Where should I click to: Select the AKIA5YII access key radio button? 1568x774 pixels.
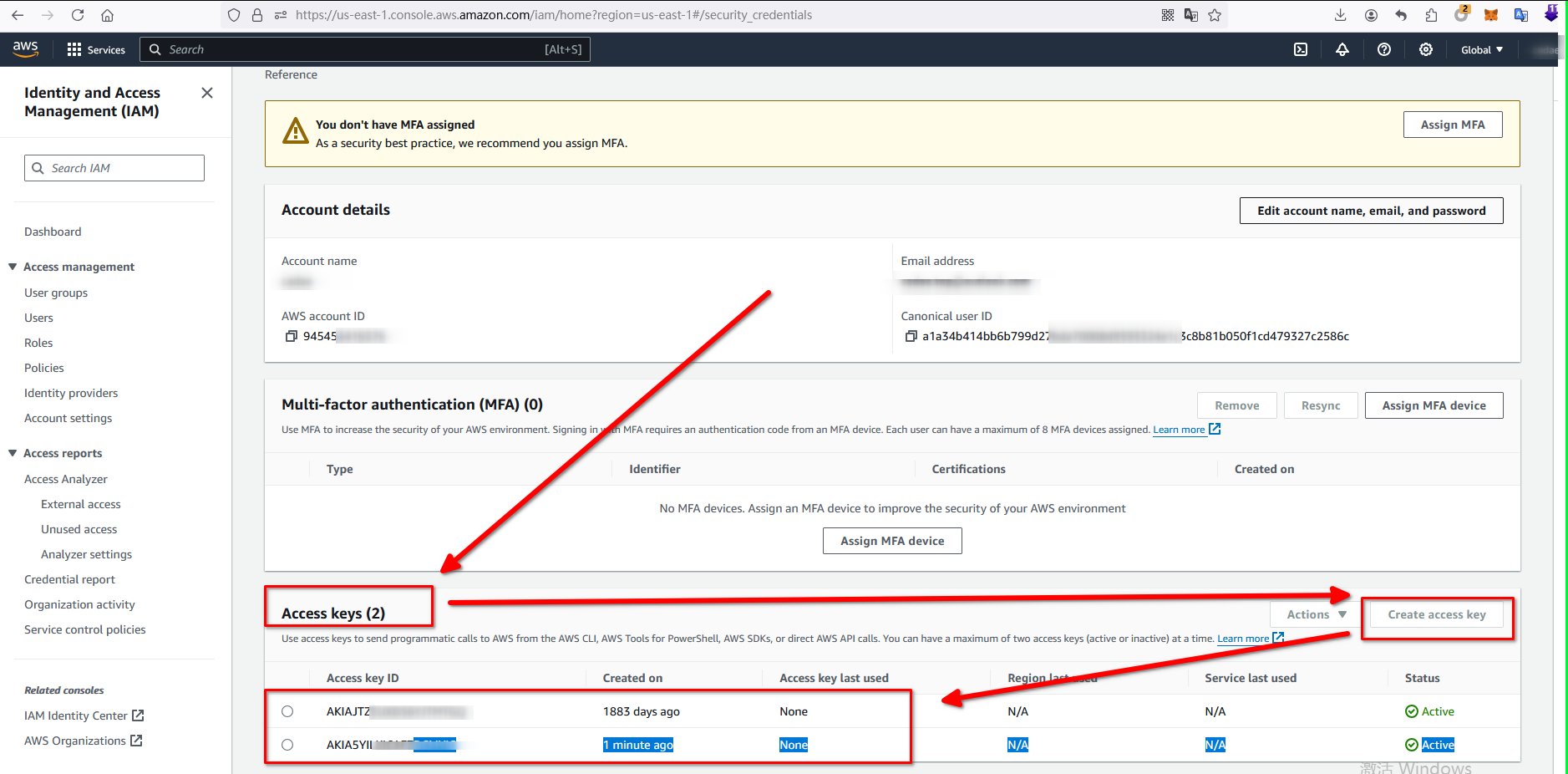[287, 745]
